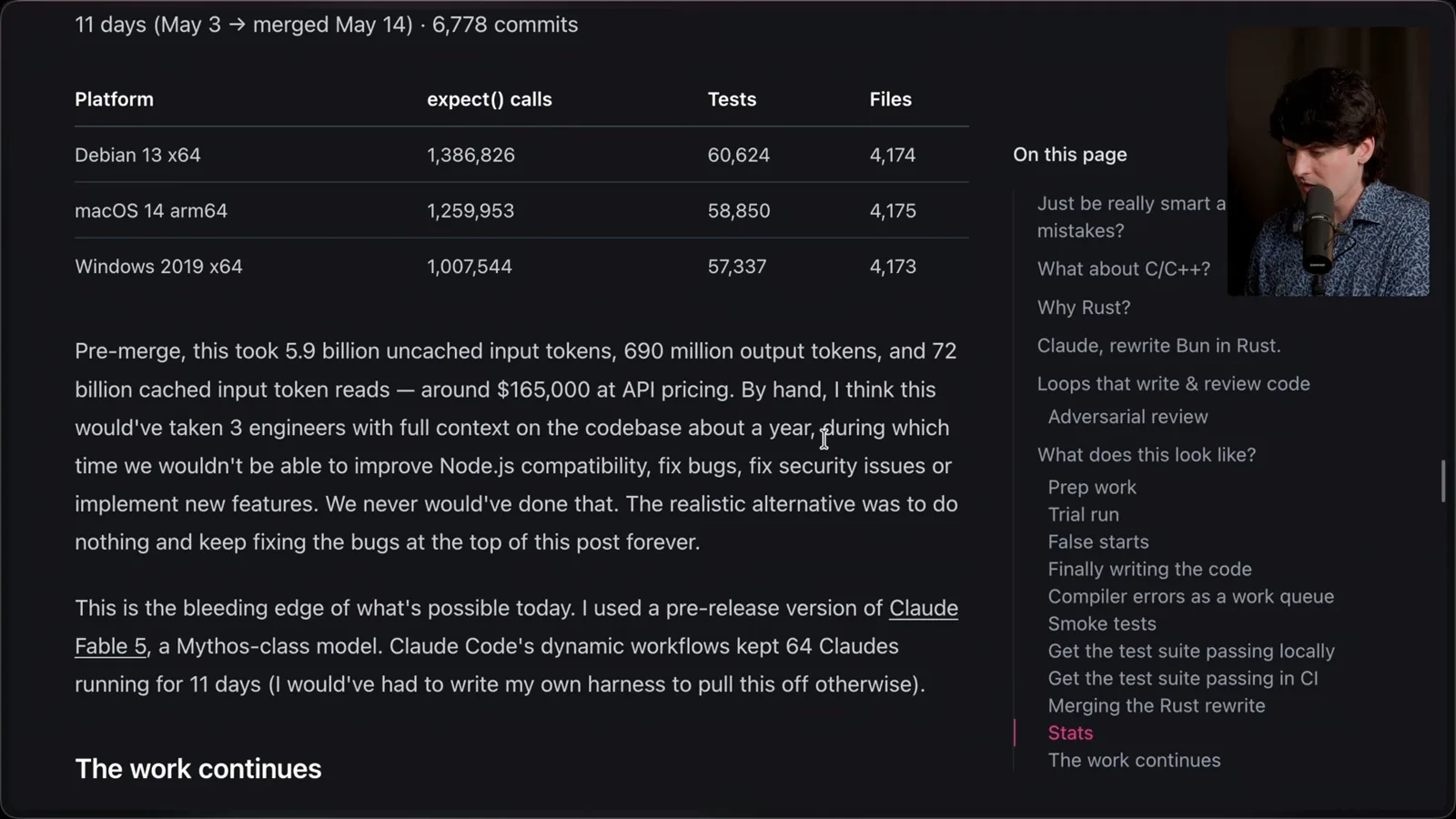Click the page's vertical scrollbar thumb

(1443, 480)
